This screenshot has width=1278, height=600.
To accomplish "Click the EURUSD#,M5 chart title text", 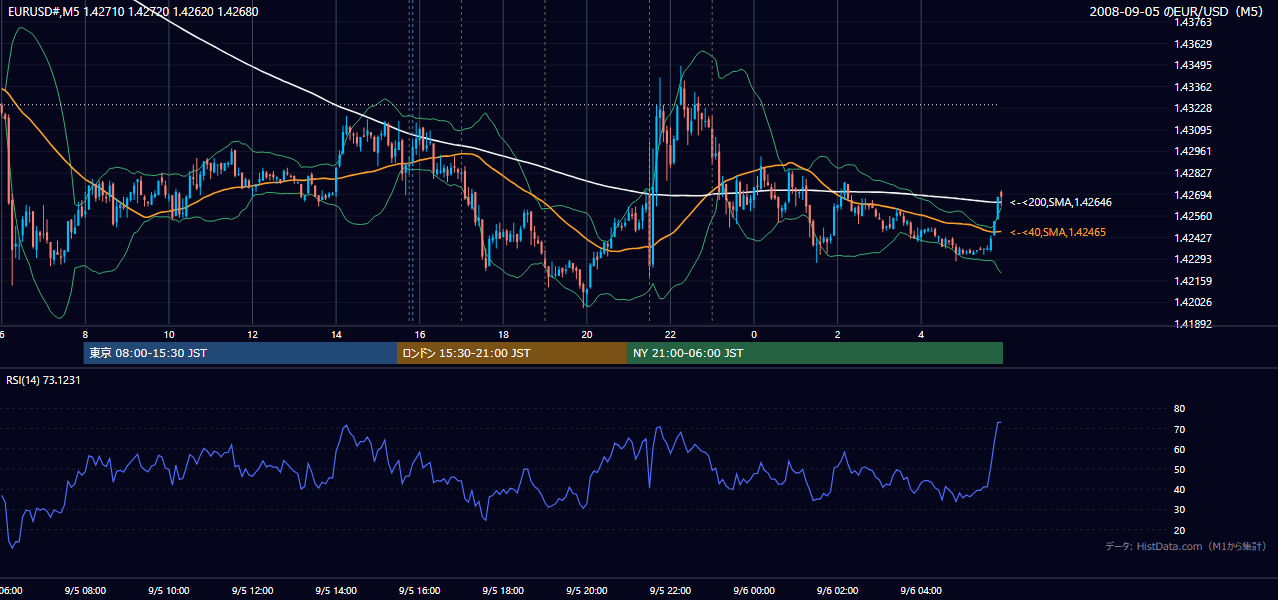I will [133, 11].
